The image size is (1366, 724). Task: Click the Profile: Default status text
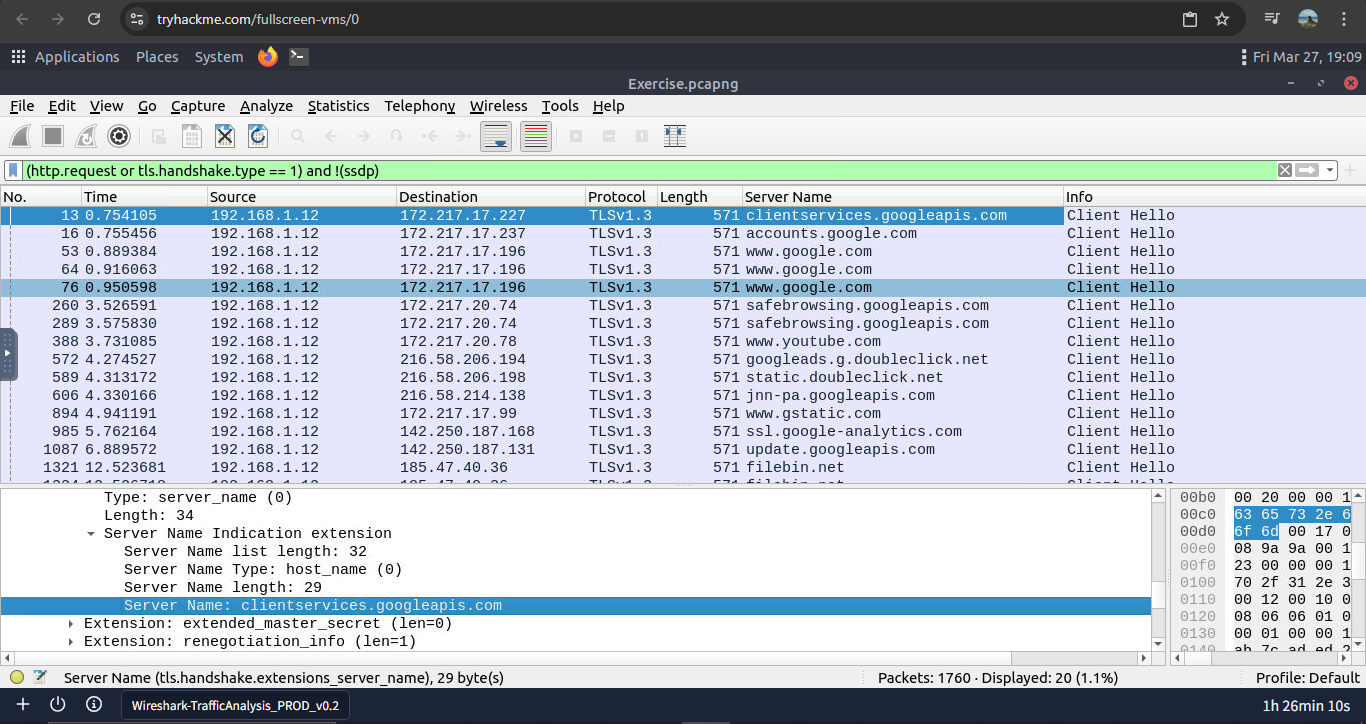pyautogui.click(x=1307, y=677)
